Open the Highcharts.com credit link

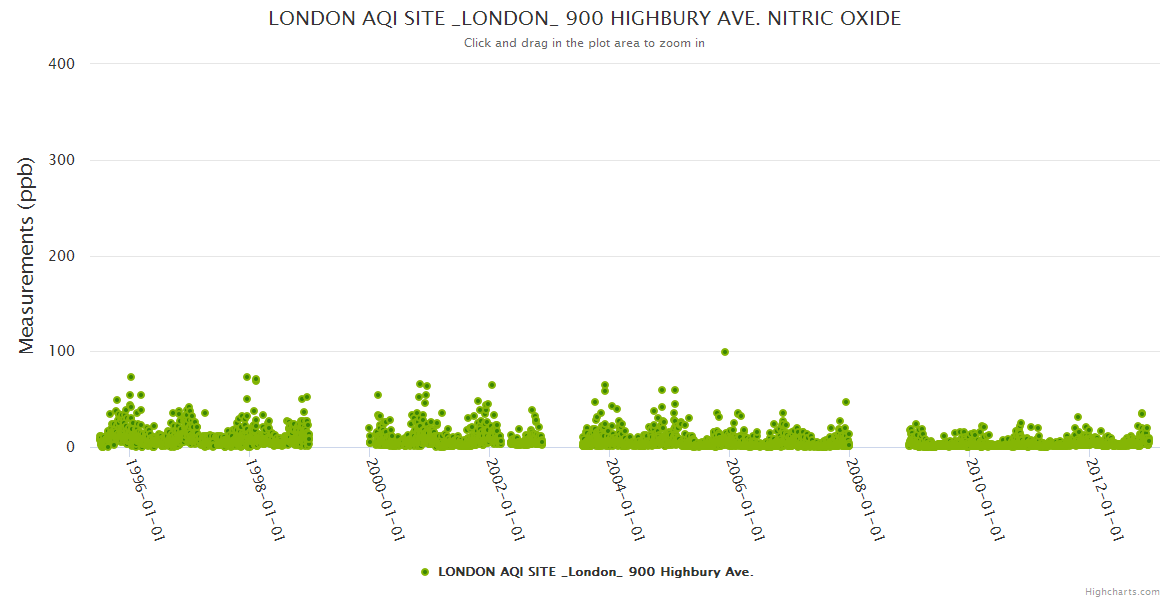pyautogui.click(x=1122, y=591)
